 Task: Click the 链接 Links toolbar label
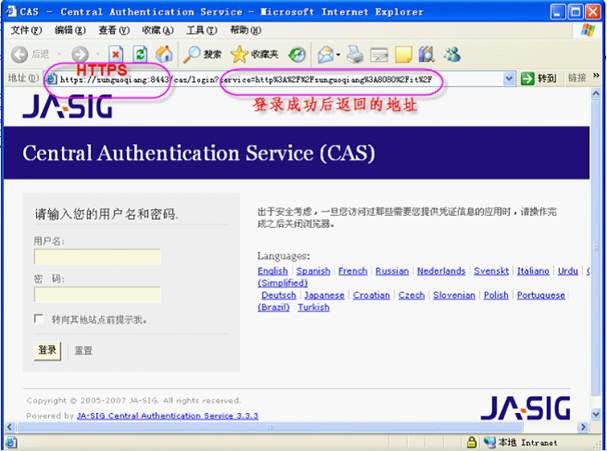[x=577, y=78]
